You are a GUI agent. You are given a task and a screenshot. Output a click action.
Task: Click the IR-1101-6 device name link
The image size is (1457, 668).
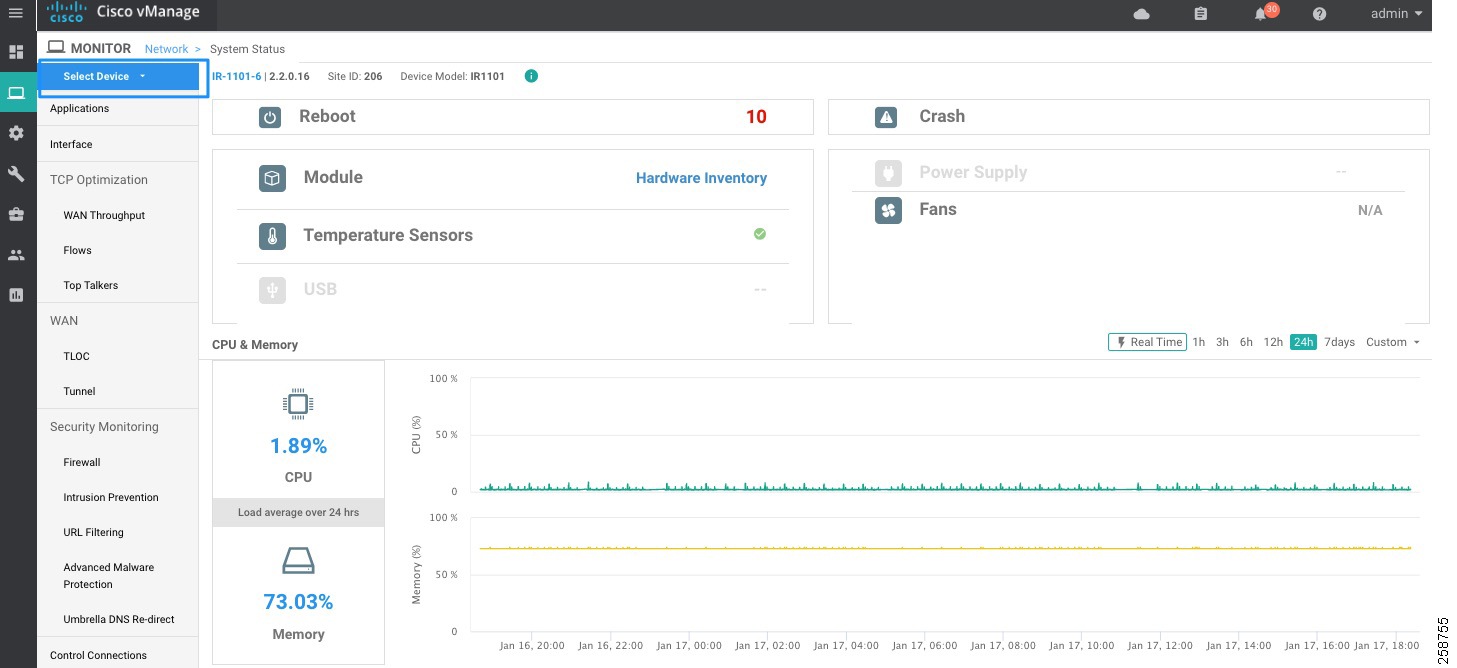(237, 76)
